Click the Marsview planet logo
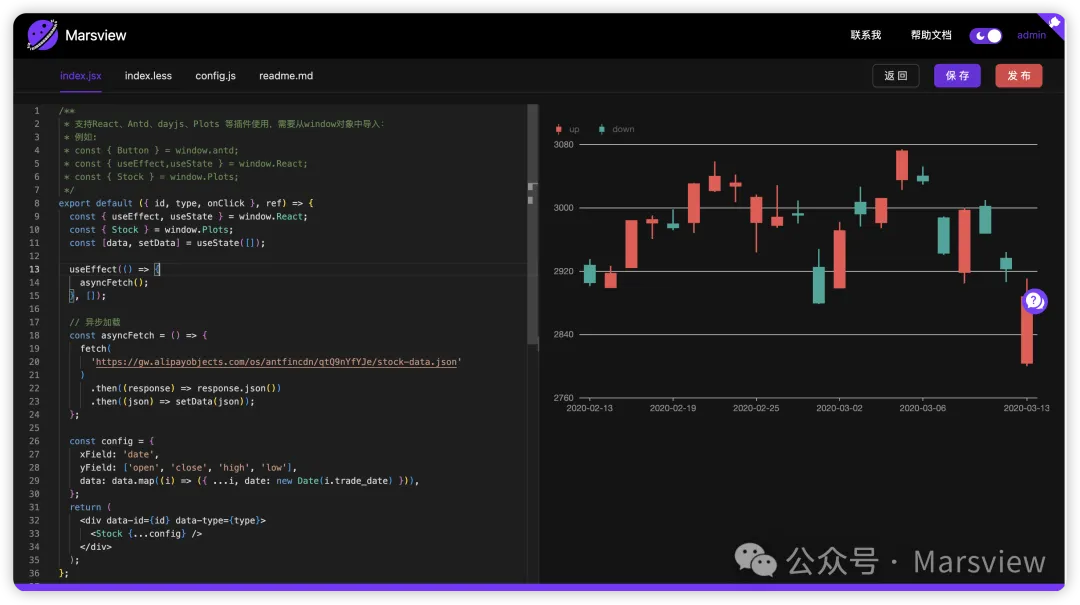1080x605 pixels. coord(42,35)
